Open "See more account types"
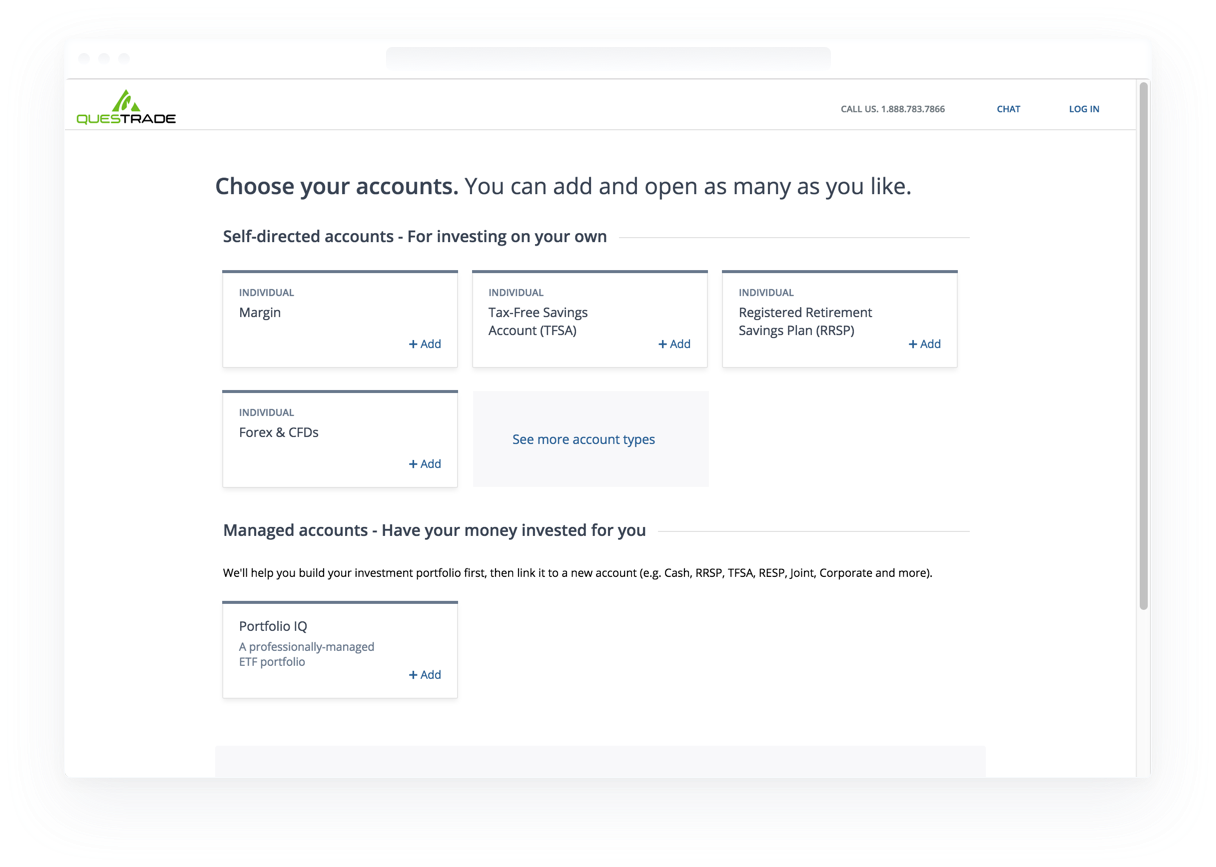The image size is (1216, 867). coord(583,439)
